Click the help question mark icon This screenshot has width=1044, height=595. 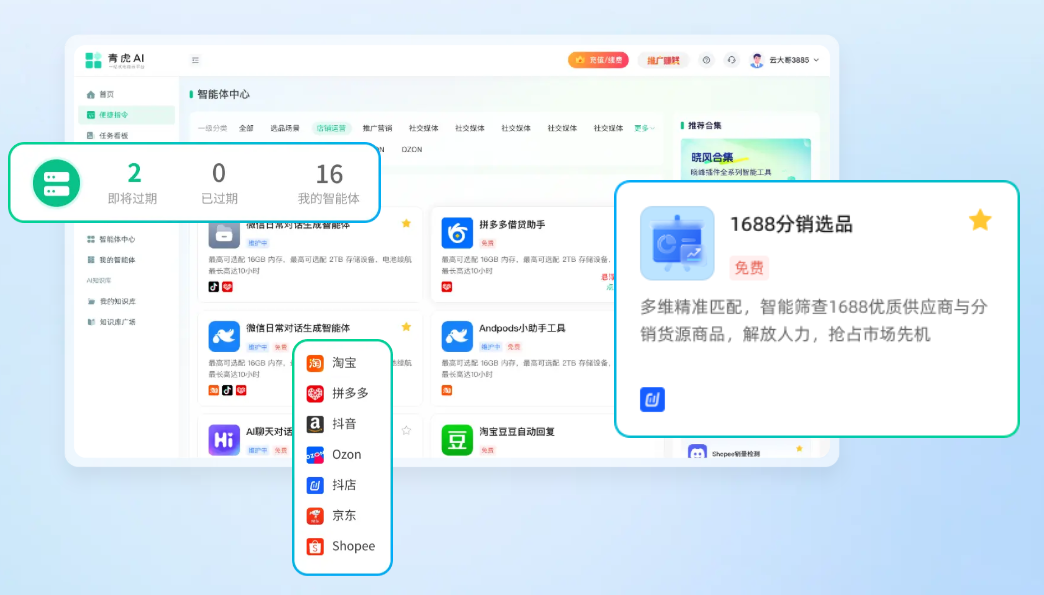(x=706, y=60)
